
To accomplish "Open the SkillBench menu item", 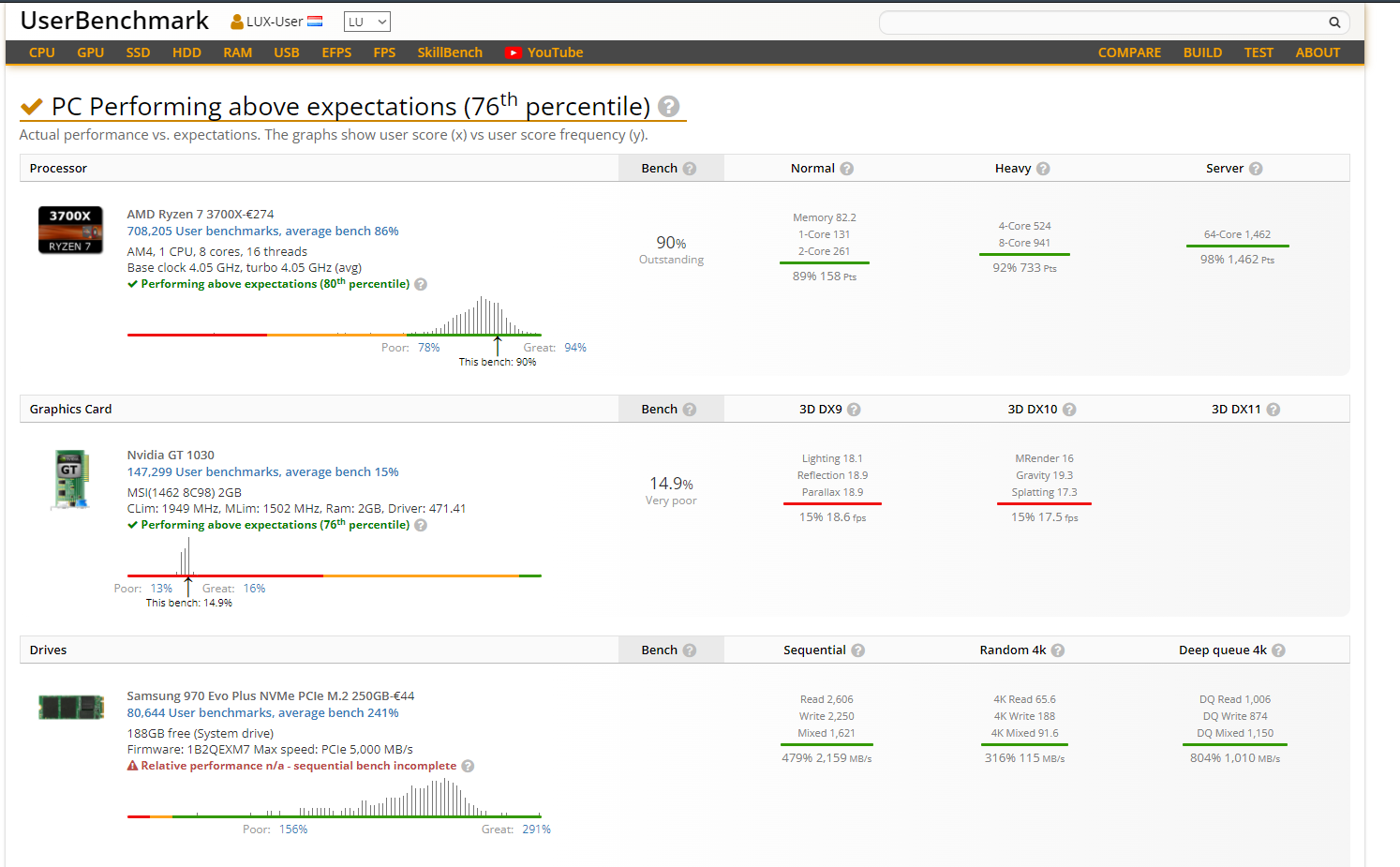I will click(x=450, y=52).
